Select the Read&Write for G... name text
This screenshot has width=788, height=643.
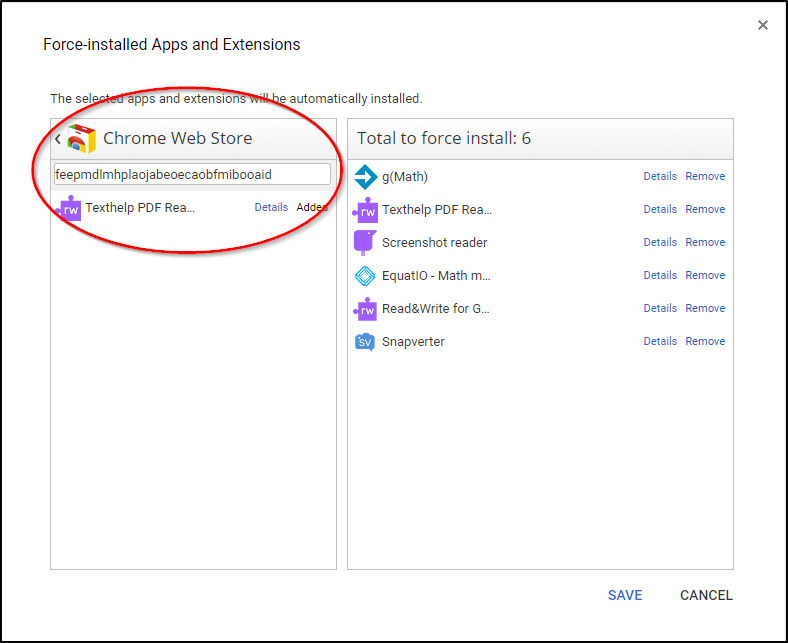click(x=436, y=309)
